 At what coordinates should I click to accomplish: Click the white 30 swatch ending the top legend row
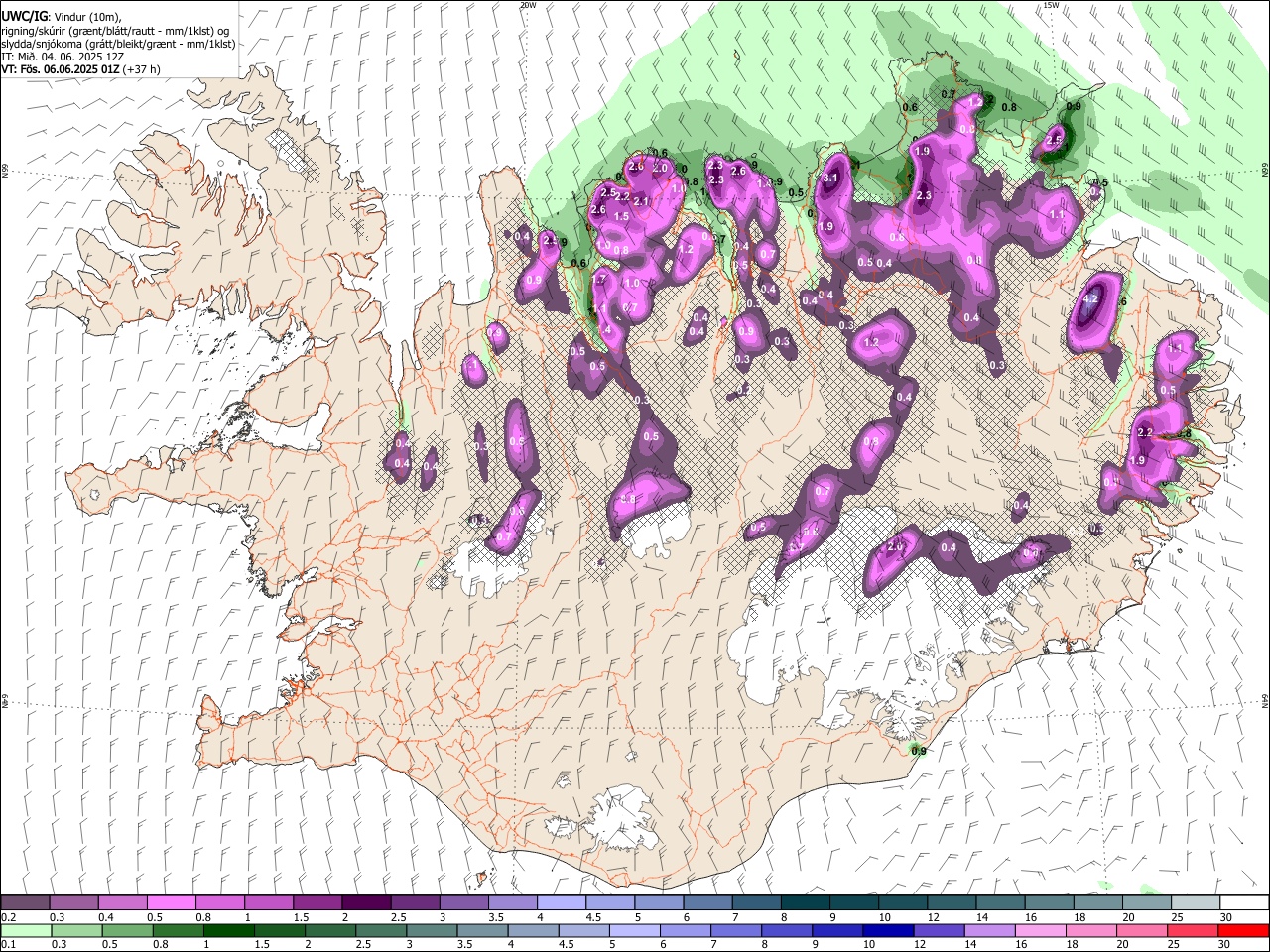[x=1244, y=903]
